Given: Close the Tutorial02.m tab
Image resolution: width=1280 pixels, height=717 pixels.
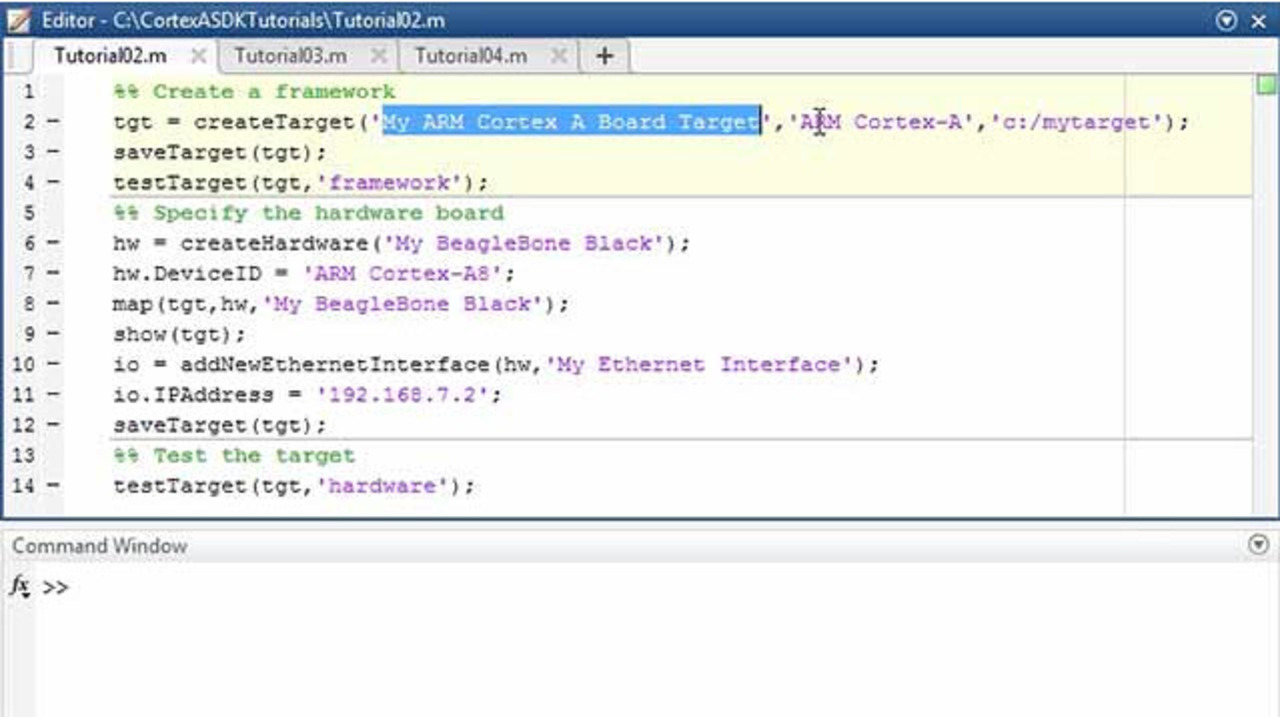Looking at the screenshot, I should pos(198,56).
